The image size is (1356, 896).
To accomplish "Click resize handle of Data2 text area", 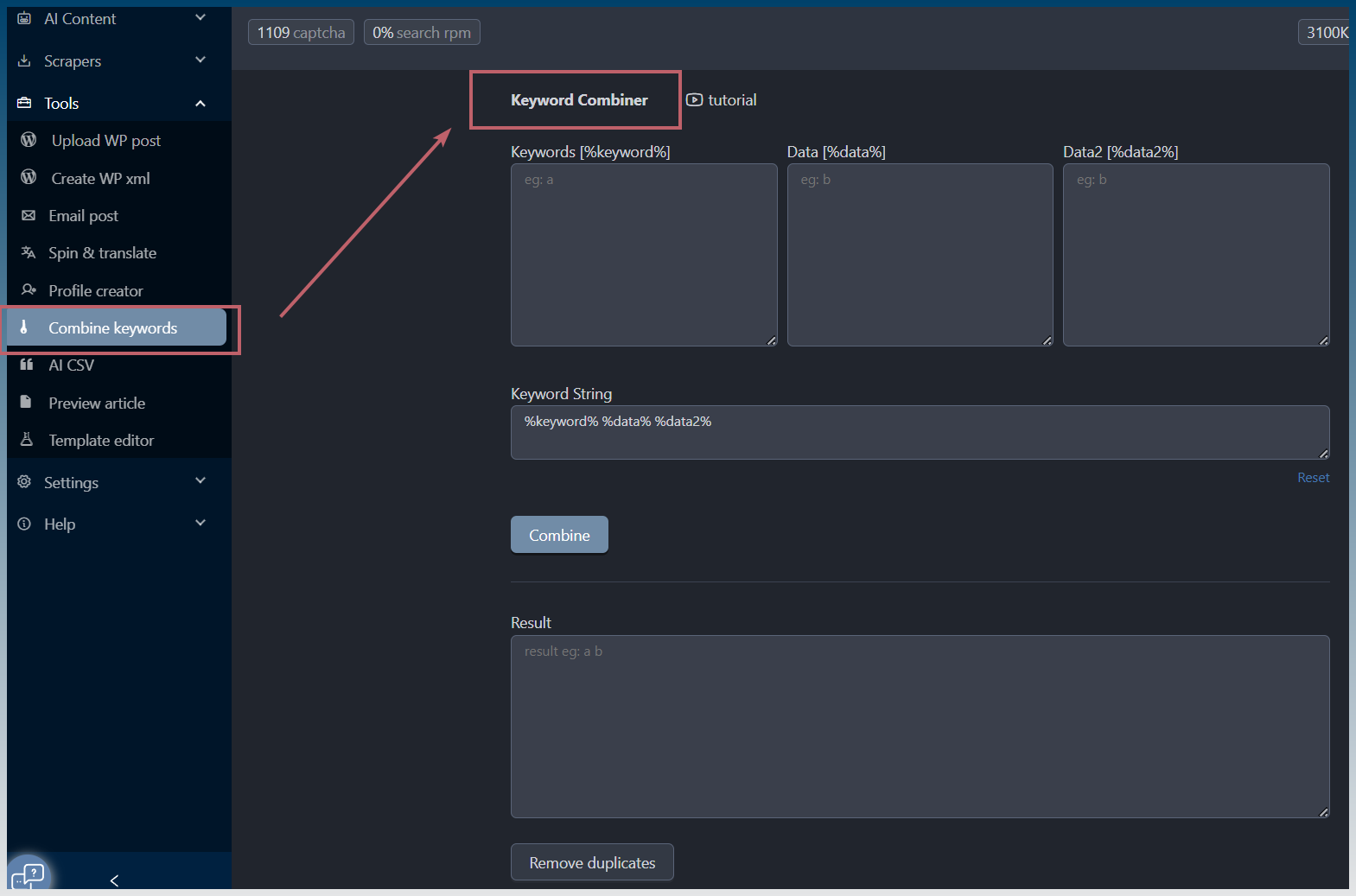I will point(1323,340).
